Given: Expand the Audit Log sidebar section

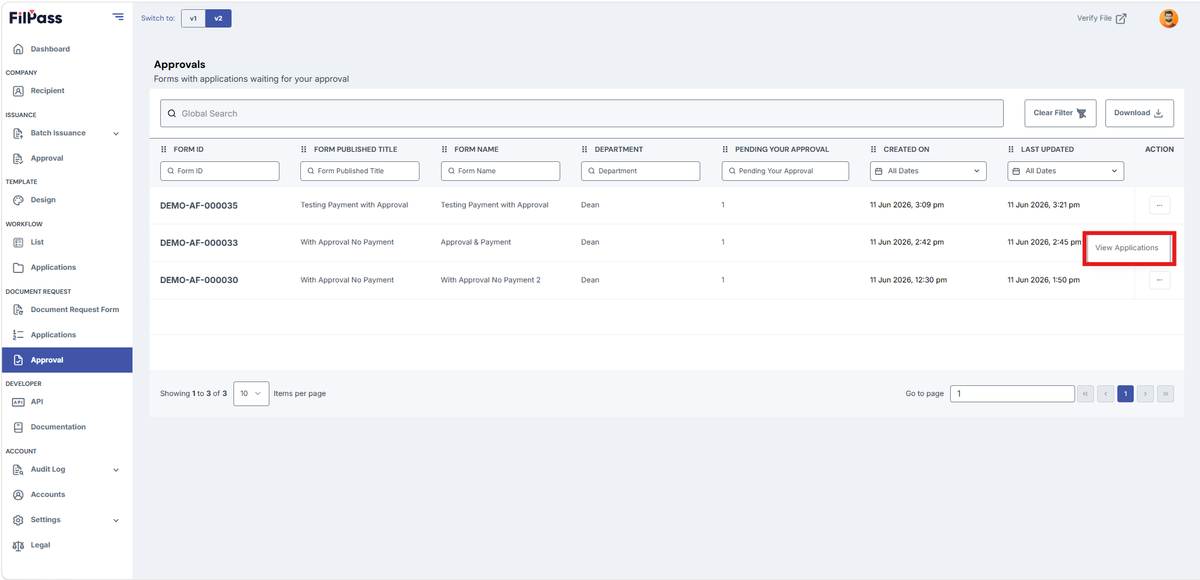Looking at the screenshot, I should pos(116,469).
